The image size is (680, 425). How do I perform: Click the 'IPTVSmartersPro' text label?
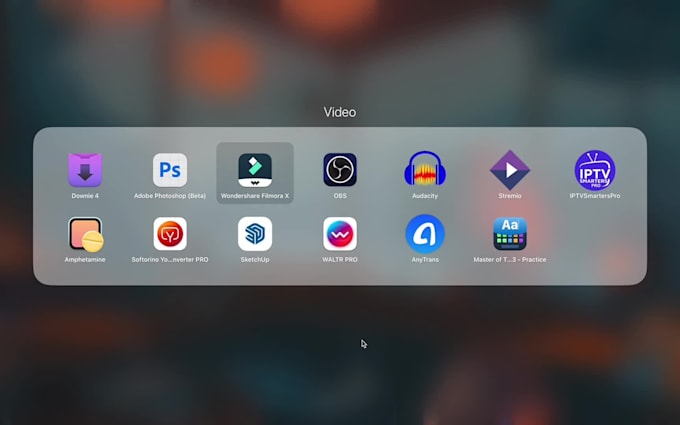595,196
